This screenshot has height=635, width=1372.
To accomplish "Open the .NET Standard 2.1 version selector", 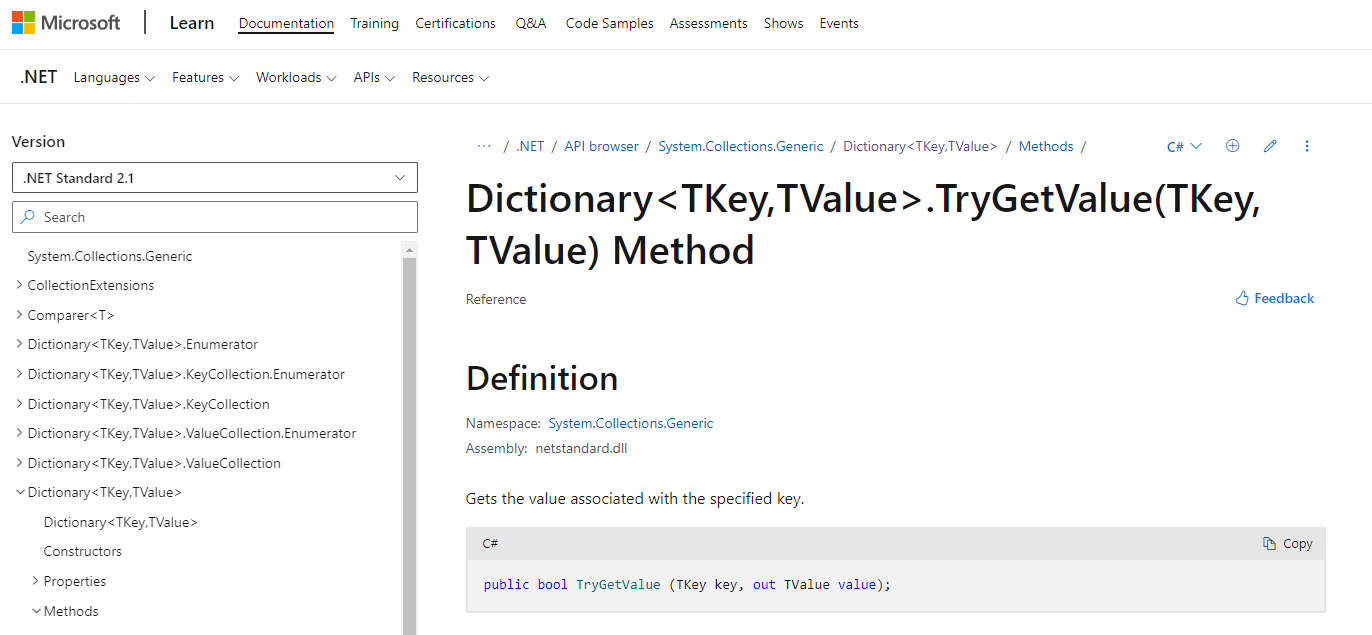I will [215, 178].
